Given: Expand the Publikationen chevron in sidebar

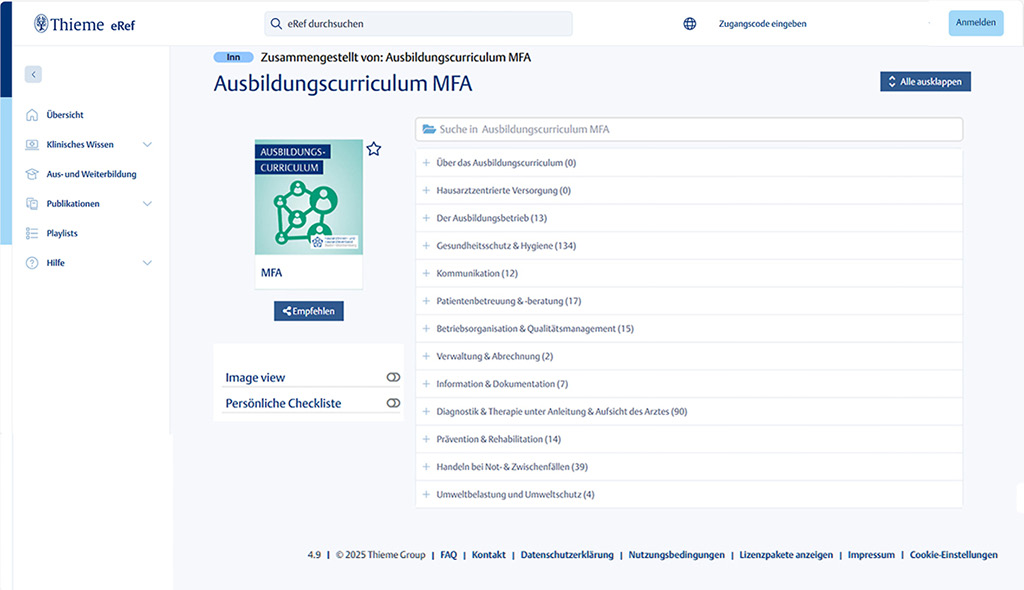Looking at the screenshot, I should point(147,204).
